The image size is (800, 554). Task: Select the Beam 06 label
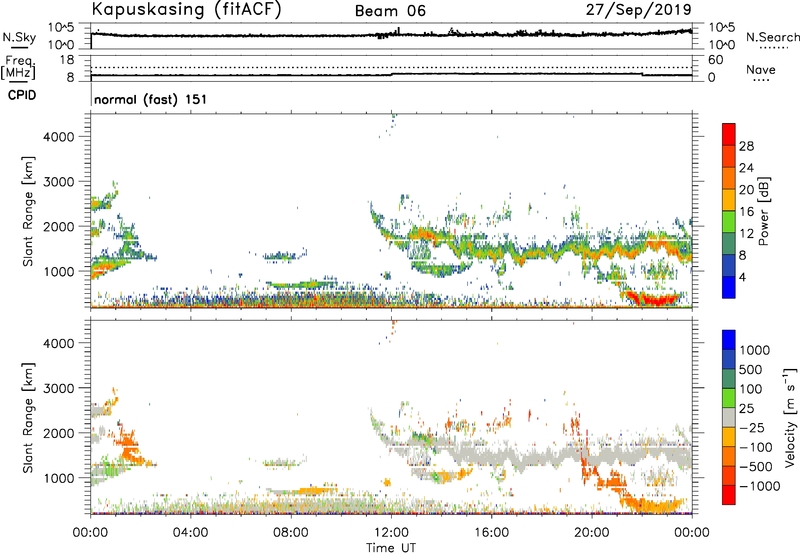390,11
